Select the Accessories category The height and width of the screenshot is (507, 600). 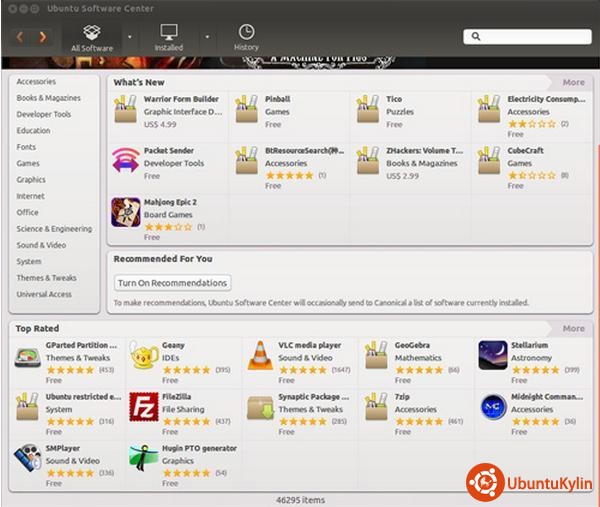coord(36,82)
